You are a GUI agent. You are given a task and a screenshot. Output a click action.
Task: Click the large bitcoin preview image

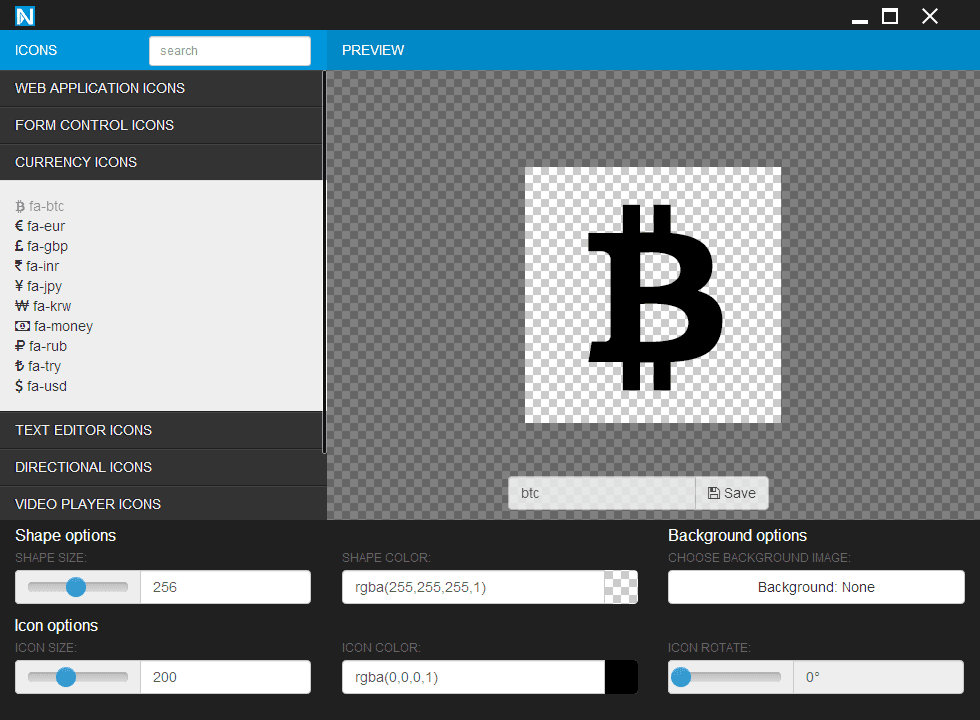653,295
